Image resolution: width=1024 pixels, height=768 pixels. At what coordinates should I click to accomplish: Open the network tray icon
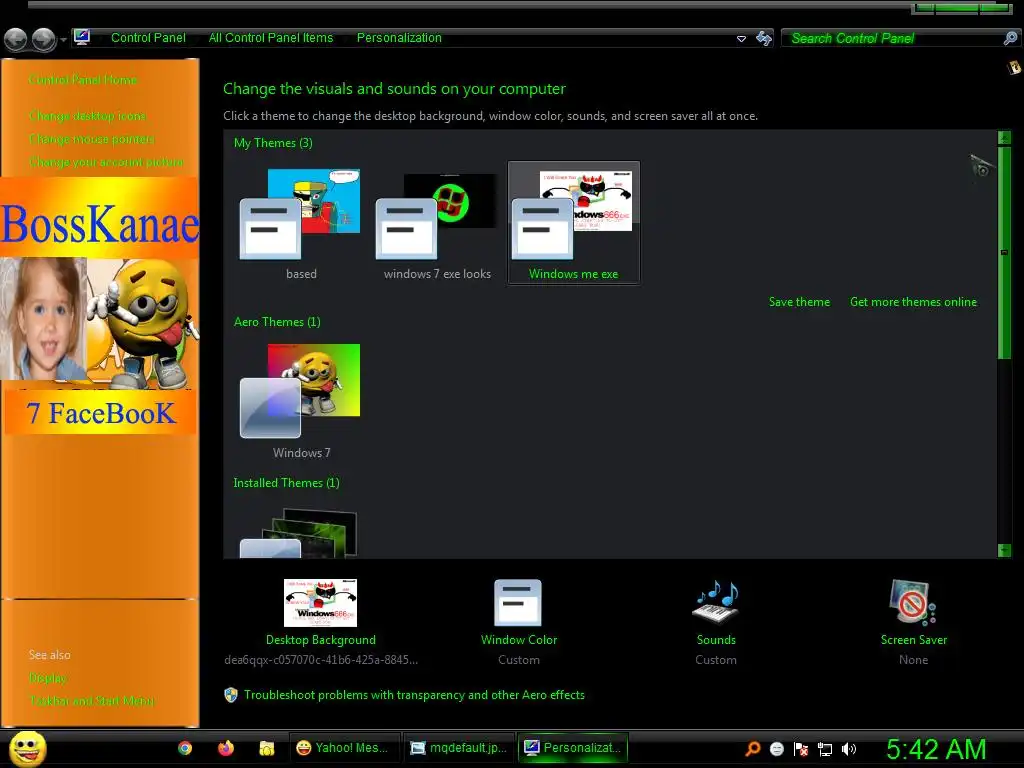tap(825, 749)
